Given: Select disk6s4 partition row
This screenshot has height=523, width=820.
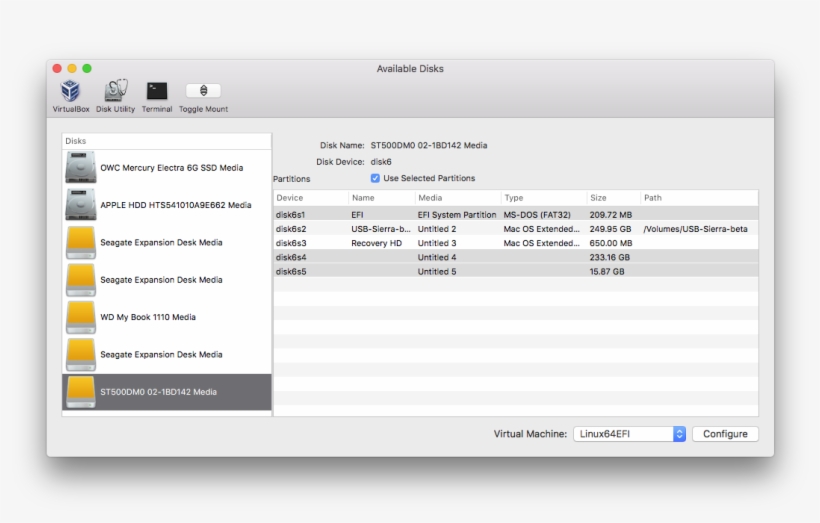Looking at the screenshot, I should tap(516, 257).
